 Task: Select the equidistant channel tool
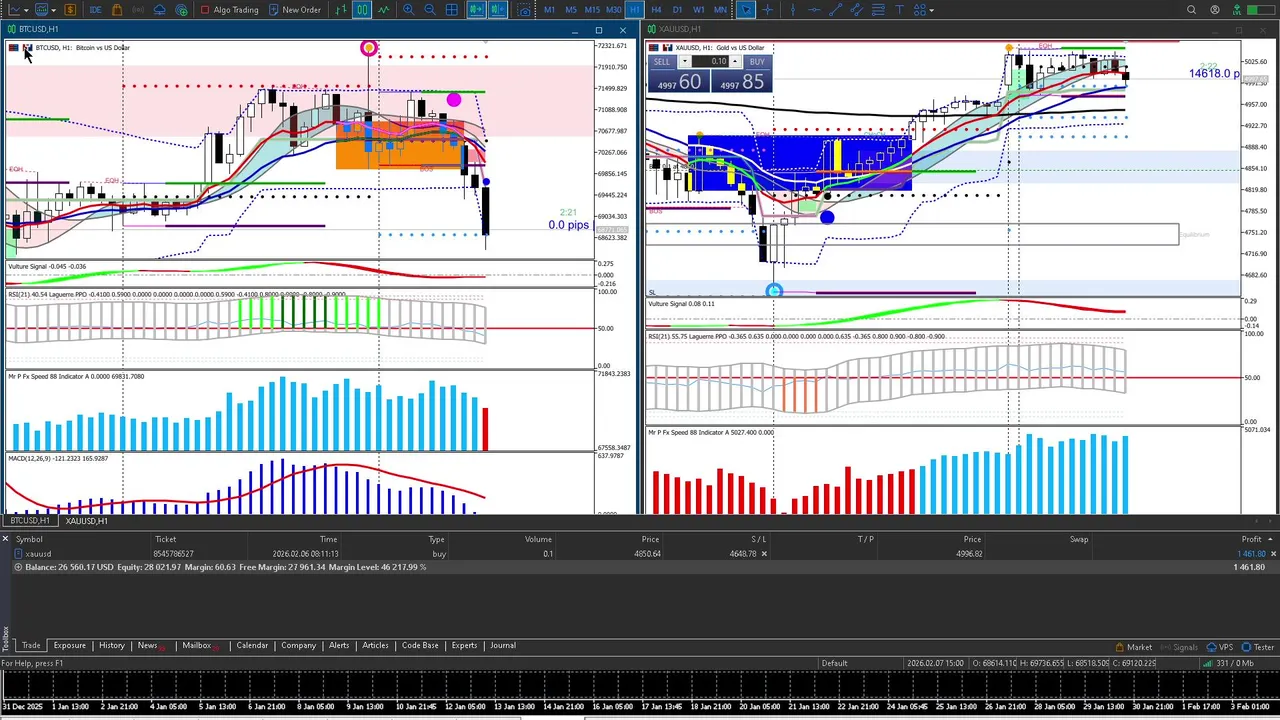857,10
